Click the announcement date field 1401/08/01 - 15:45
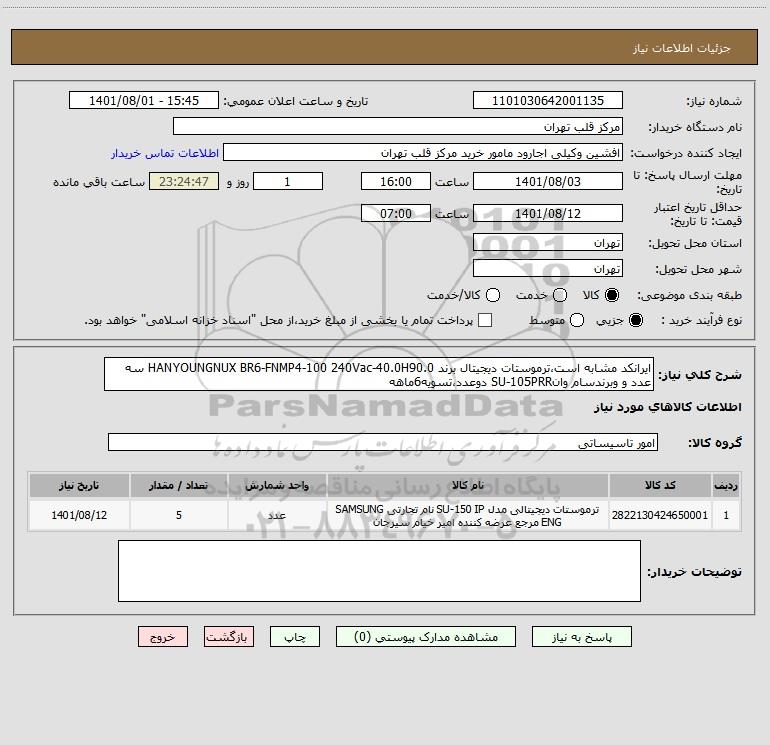The height and width of the screenshot is (745, 770). coord(144,101)
